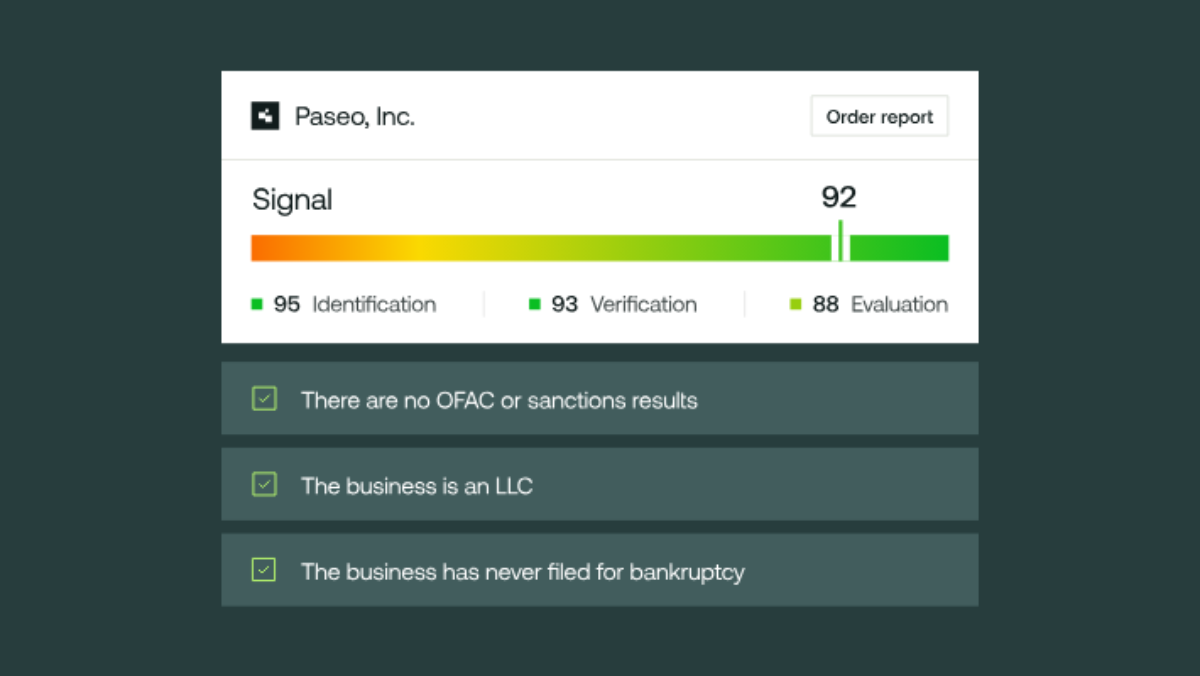The image size is (1200, 676).
Task: Select the Paseo, Inc. company name
Action: tap(354, 116)
